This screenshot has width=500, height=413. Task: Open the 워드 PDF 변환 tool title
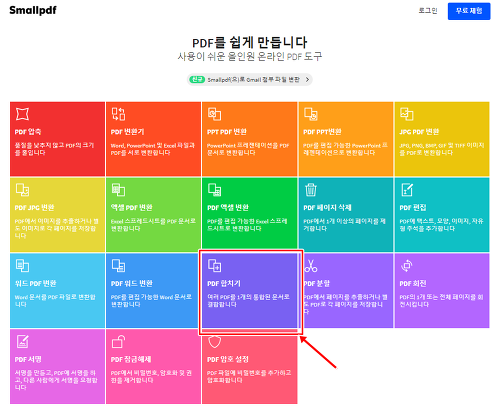[35, 284]
